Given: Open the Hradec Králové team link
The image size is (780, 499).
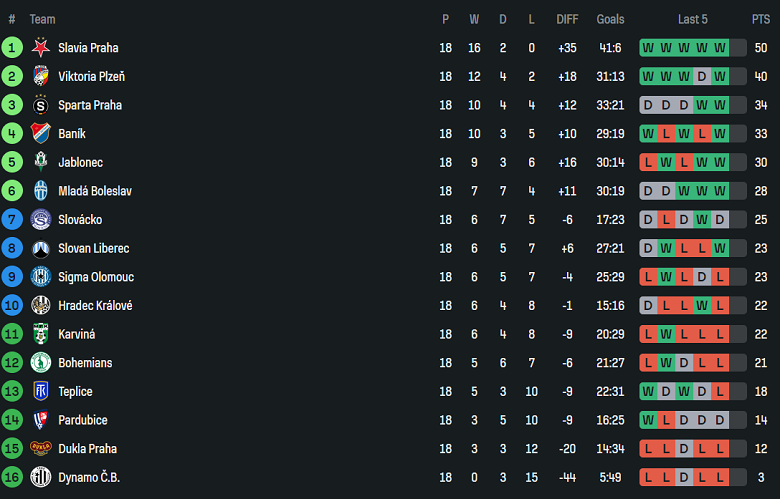Looking at the screenshot, I should (x=95, y=306).
